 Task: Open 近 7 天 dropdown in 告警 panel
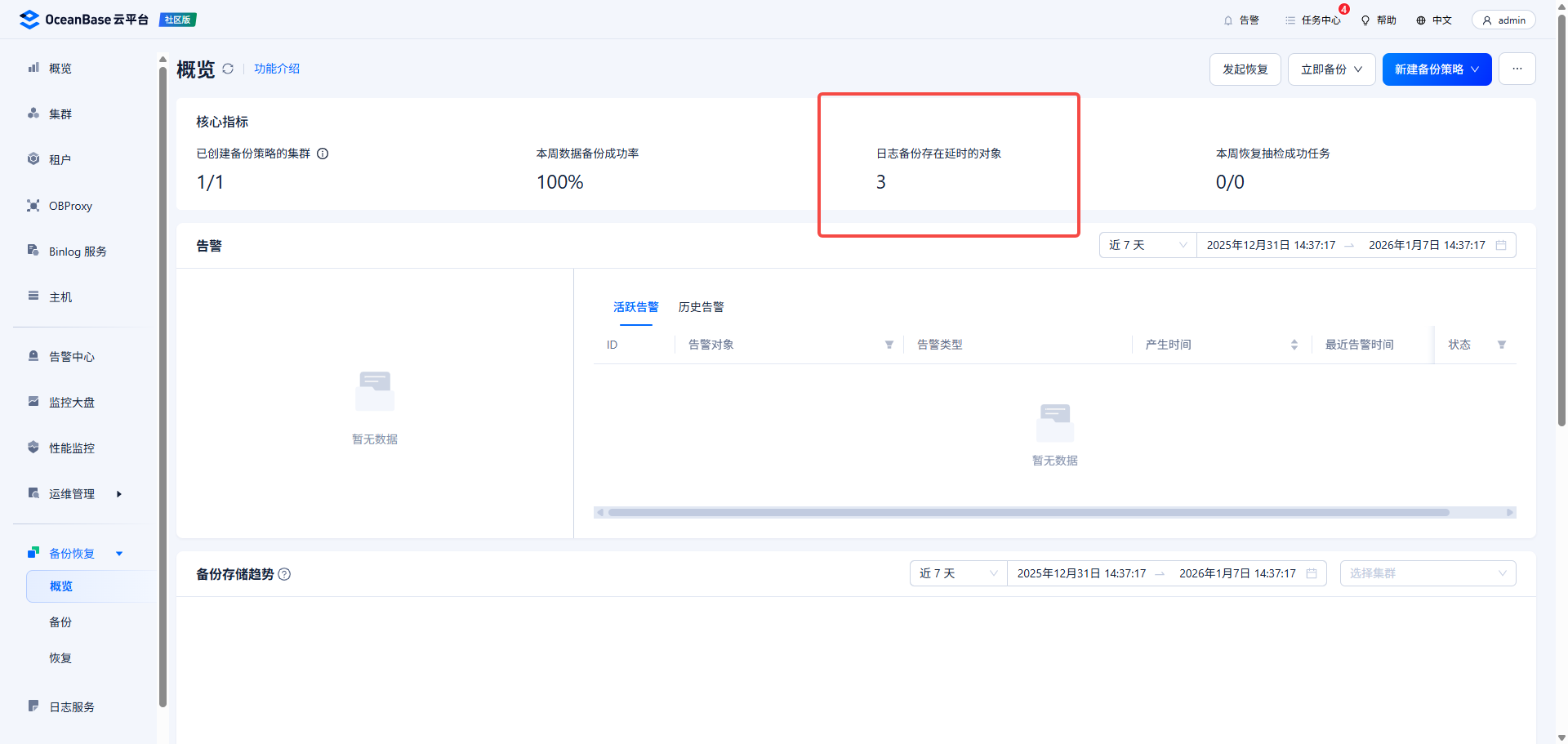(x=1147, y=245)
